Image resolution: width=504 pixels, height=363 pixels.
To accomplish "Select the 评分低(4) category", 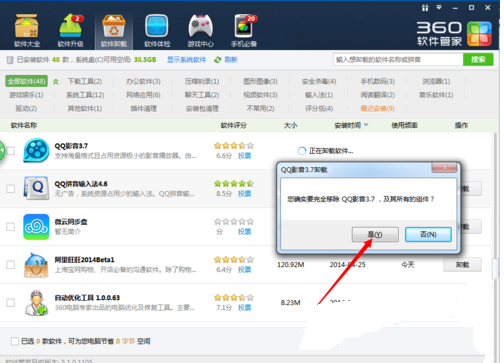I will (x=319, y=108).
